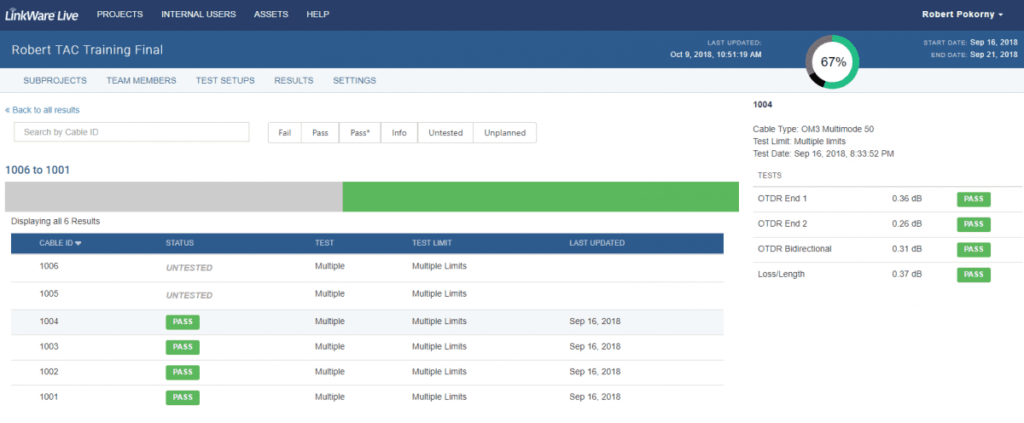Image resolution: width=1024 pixels, height=423 pixels.
Task: Open the Projects menu
Action: (x=119, y=15)
